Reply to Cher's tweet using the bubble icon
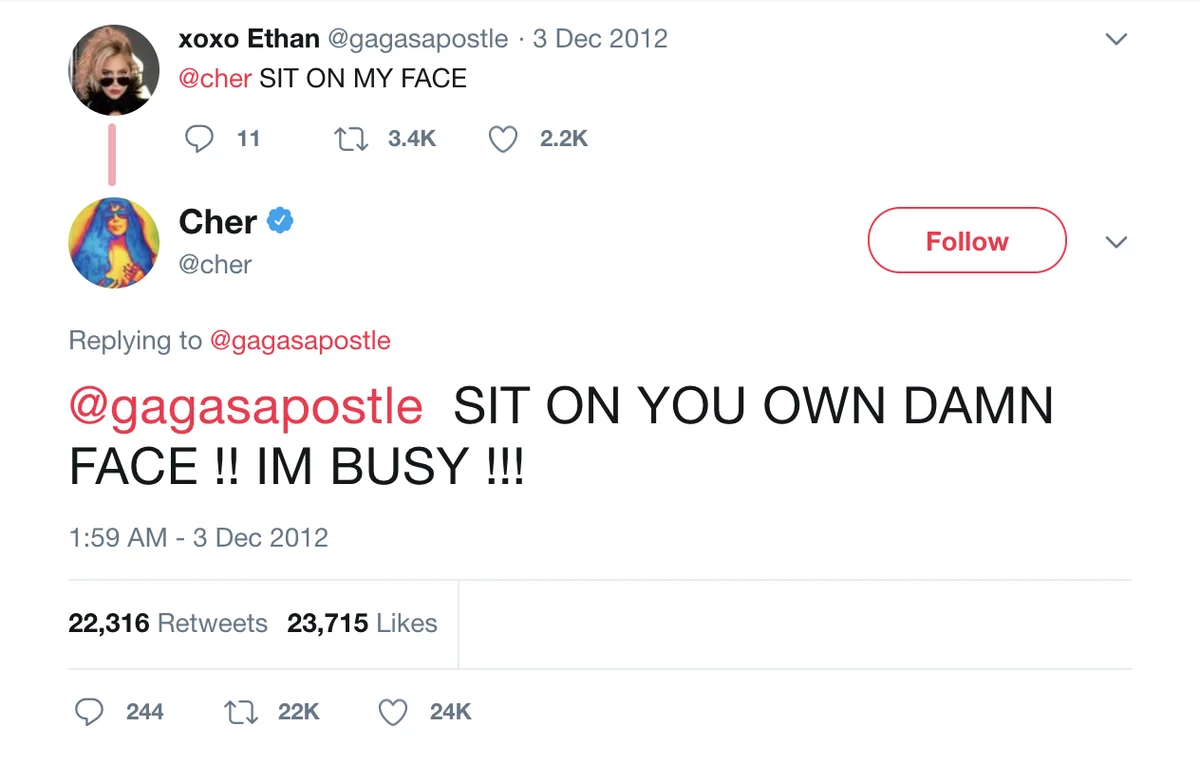Screen dimensions: 1200x782 (x=90, y=712)
